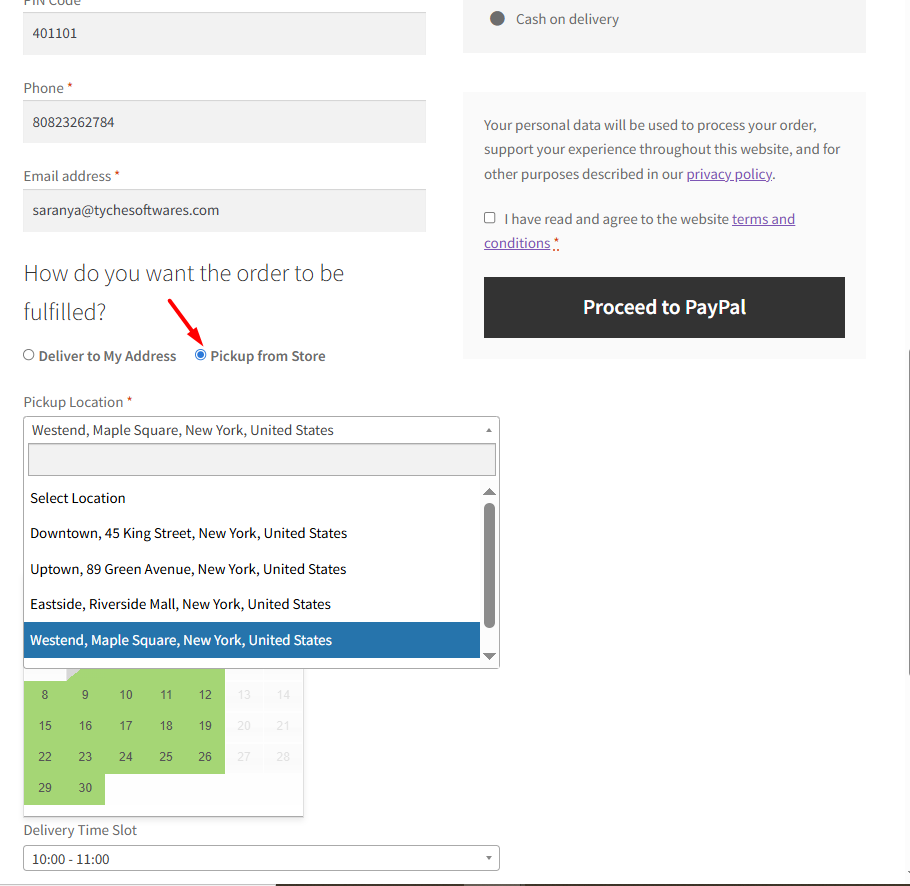This screenshot has height=886, width=910.
Task: Click the Email address input field
Action: 224,210
